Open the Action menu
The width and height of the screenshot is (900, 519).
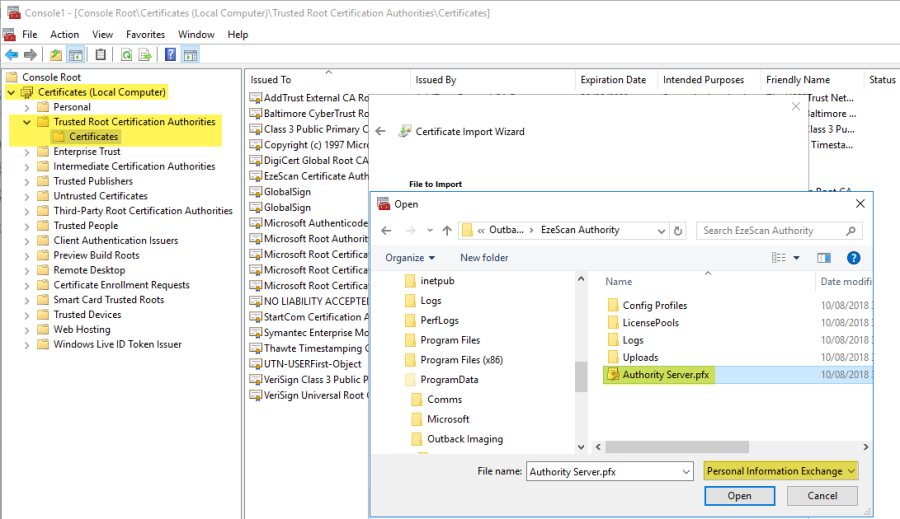point(64,34)
